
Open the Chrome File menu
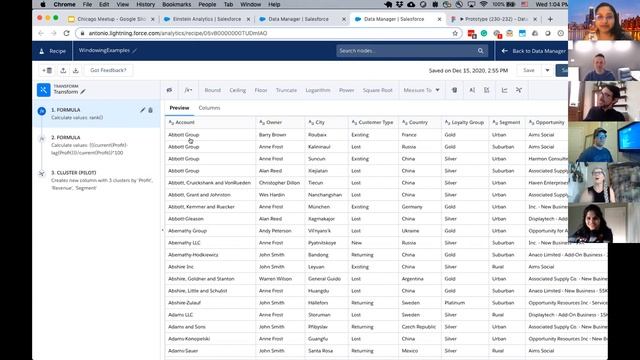[87, 4]
